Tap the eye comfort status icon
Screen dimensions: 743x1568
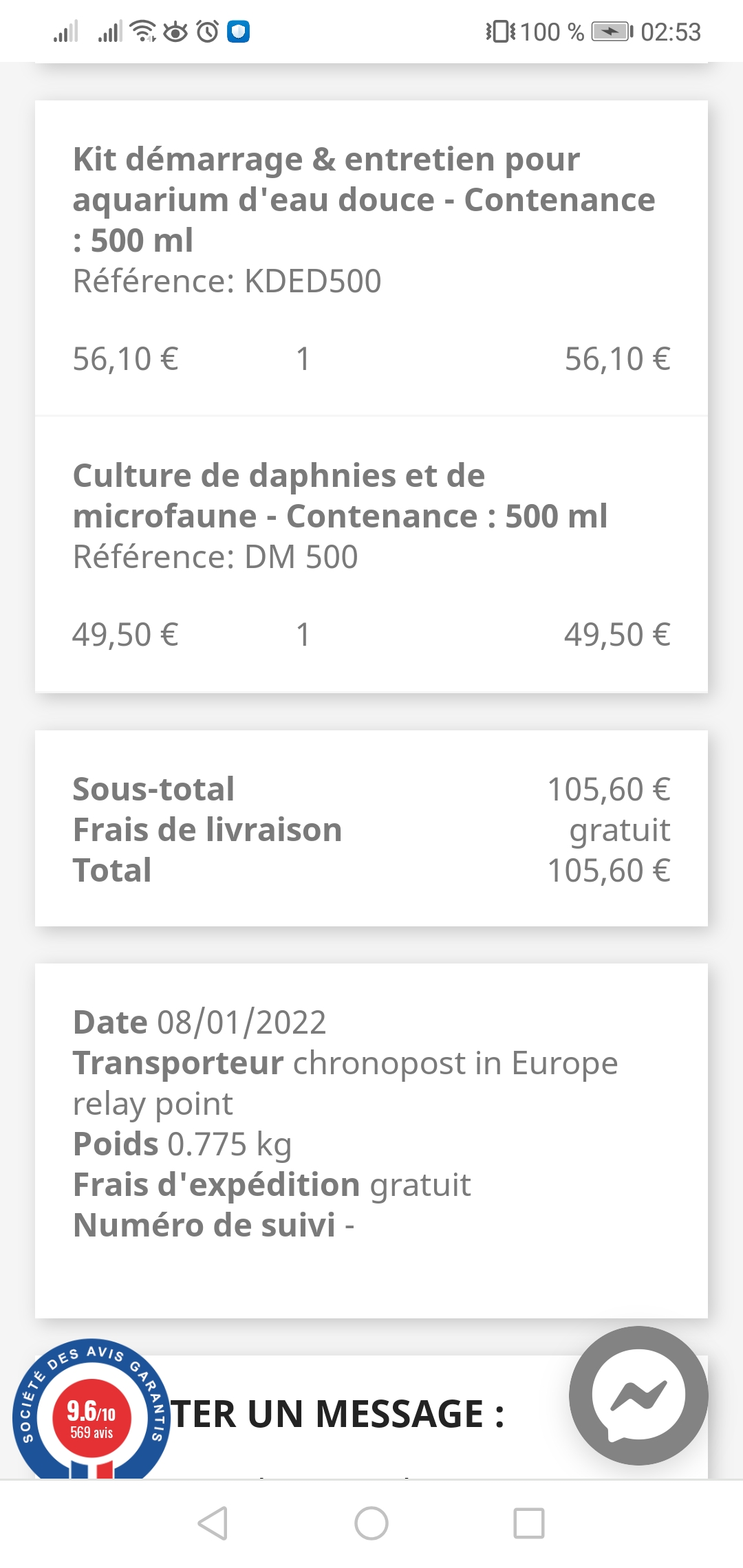pos(175,31)
